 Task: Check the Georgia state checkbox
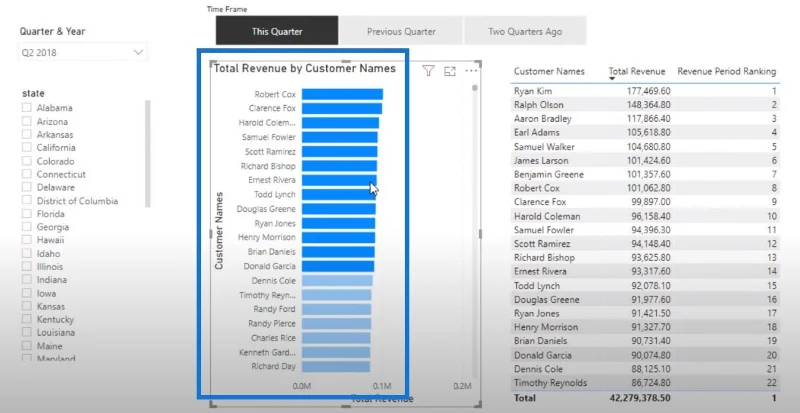tap(27, 227)
